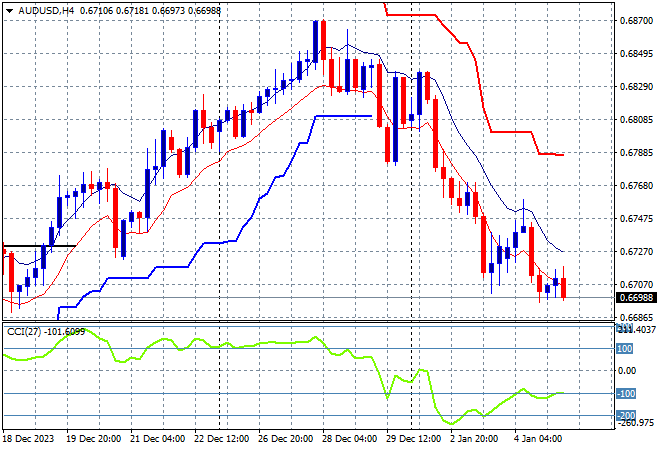Image resolution: width=660 pixels, height=450 pixels.
Task: Select the 18 Dec 2023 time label
Action: click(29, 439)
